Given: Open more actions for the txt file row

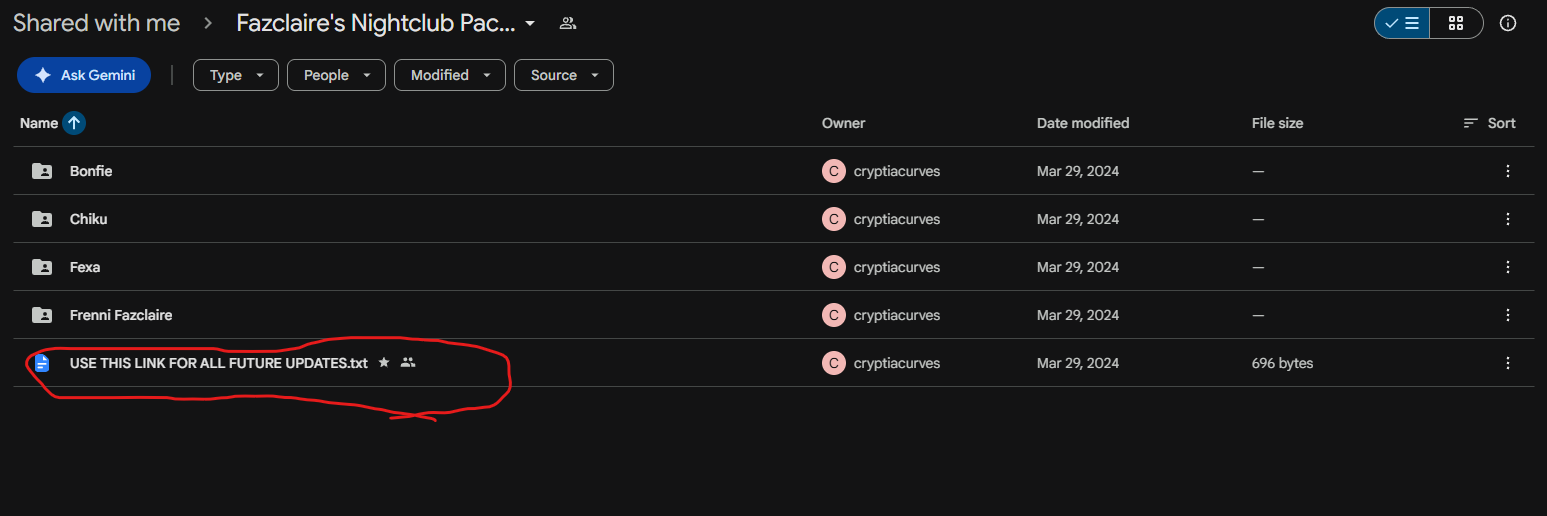Looking at the screenshot, I should click(1508, 363).
